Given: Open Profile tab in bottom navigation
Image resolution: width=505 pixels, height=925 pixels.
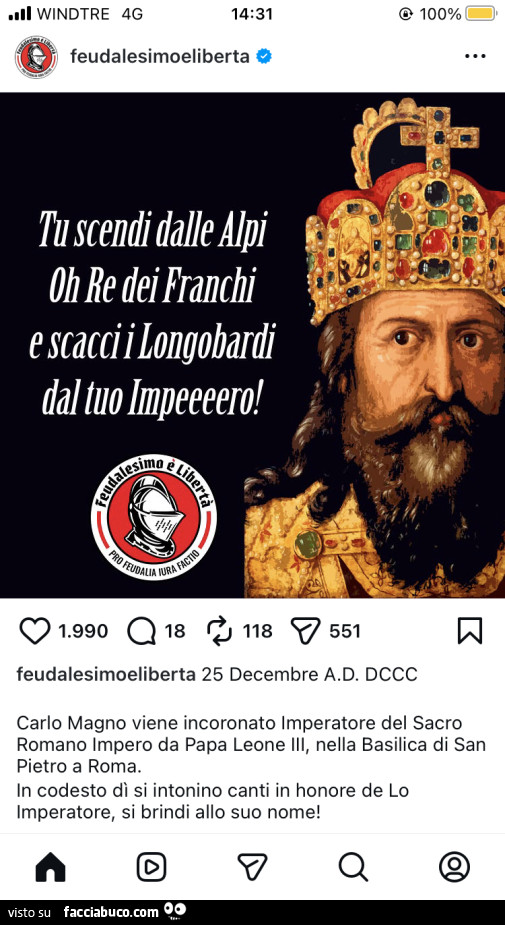Looking at the screenshot, I should coord(454,867).
